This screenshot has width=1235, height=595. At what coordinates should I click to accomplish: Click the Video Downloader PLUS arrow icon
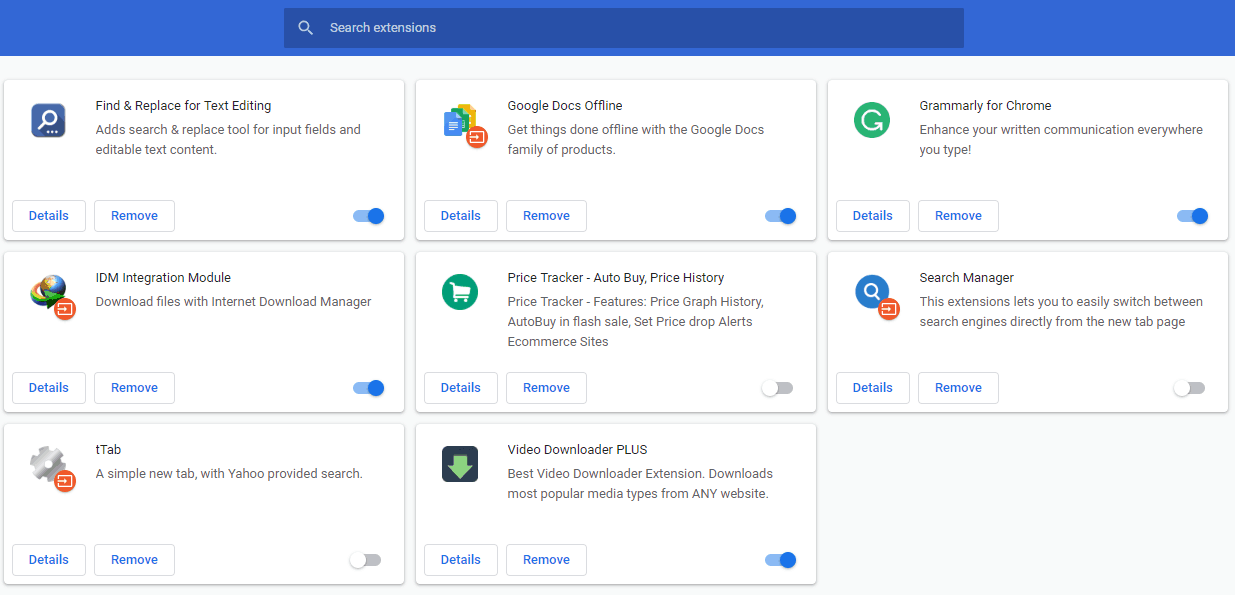point(460,464)
